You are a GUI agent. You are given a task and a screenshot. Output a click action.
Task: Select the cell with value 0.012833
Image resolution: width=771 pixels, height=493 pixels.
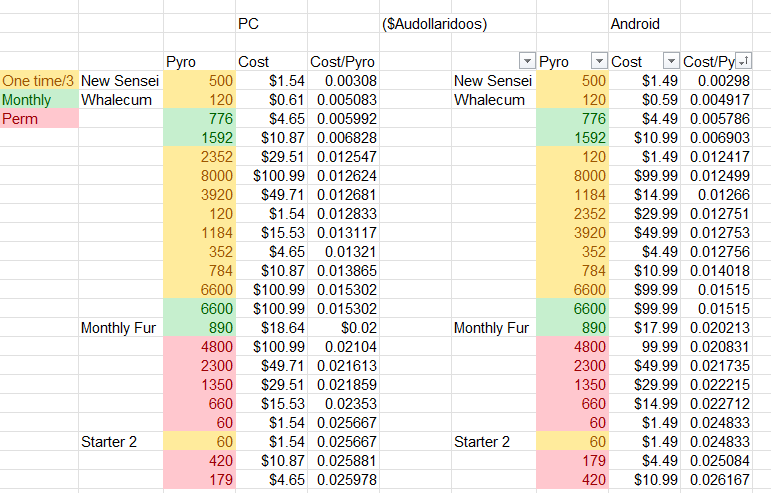tap(343, 214)
